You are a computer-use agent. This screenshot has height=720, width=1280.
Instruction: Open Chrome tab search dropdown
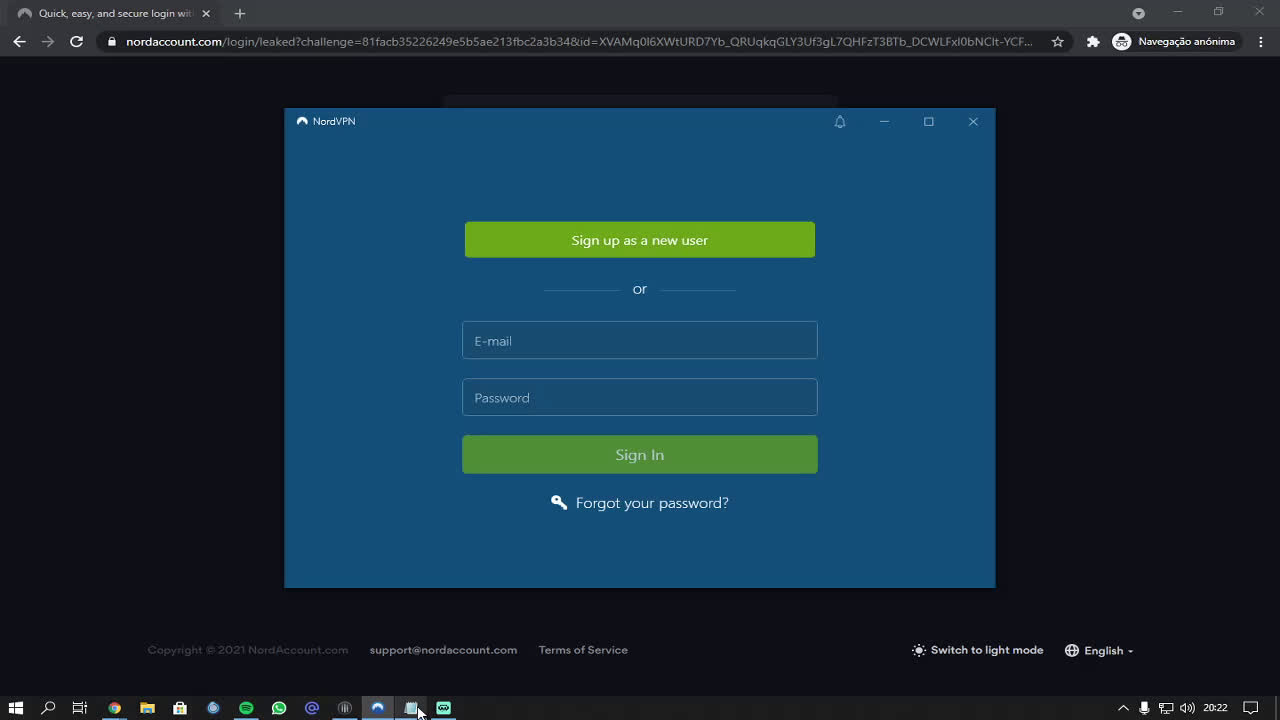tap(1138, 13)
